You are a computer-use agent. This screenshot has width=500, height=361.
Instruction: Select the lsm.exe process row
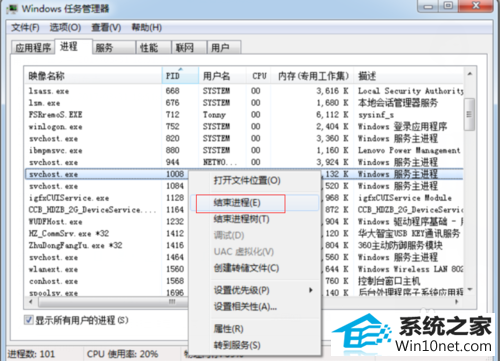[x=244, y=103]
